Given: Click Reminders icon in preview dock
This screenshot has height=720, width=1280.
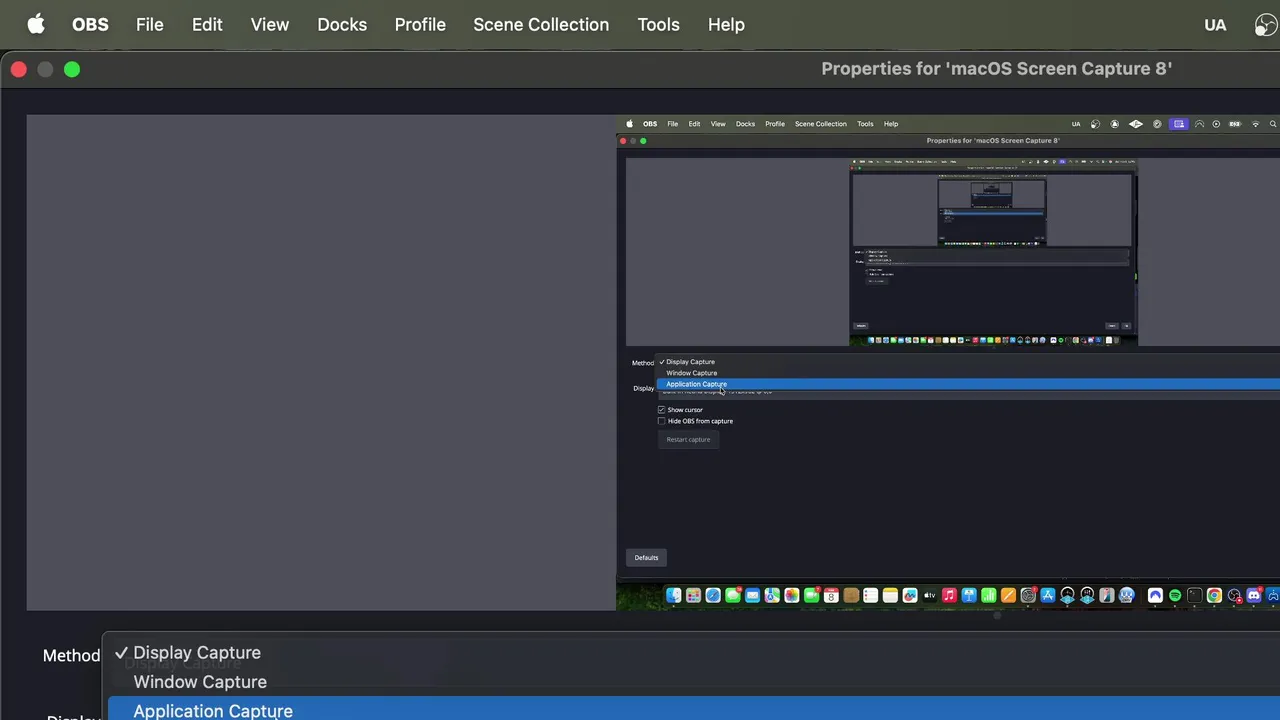Looking at the screenshot, I should coord(871,595).
